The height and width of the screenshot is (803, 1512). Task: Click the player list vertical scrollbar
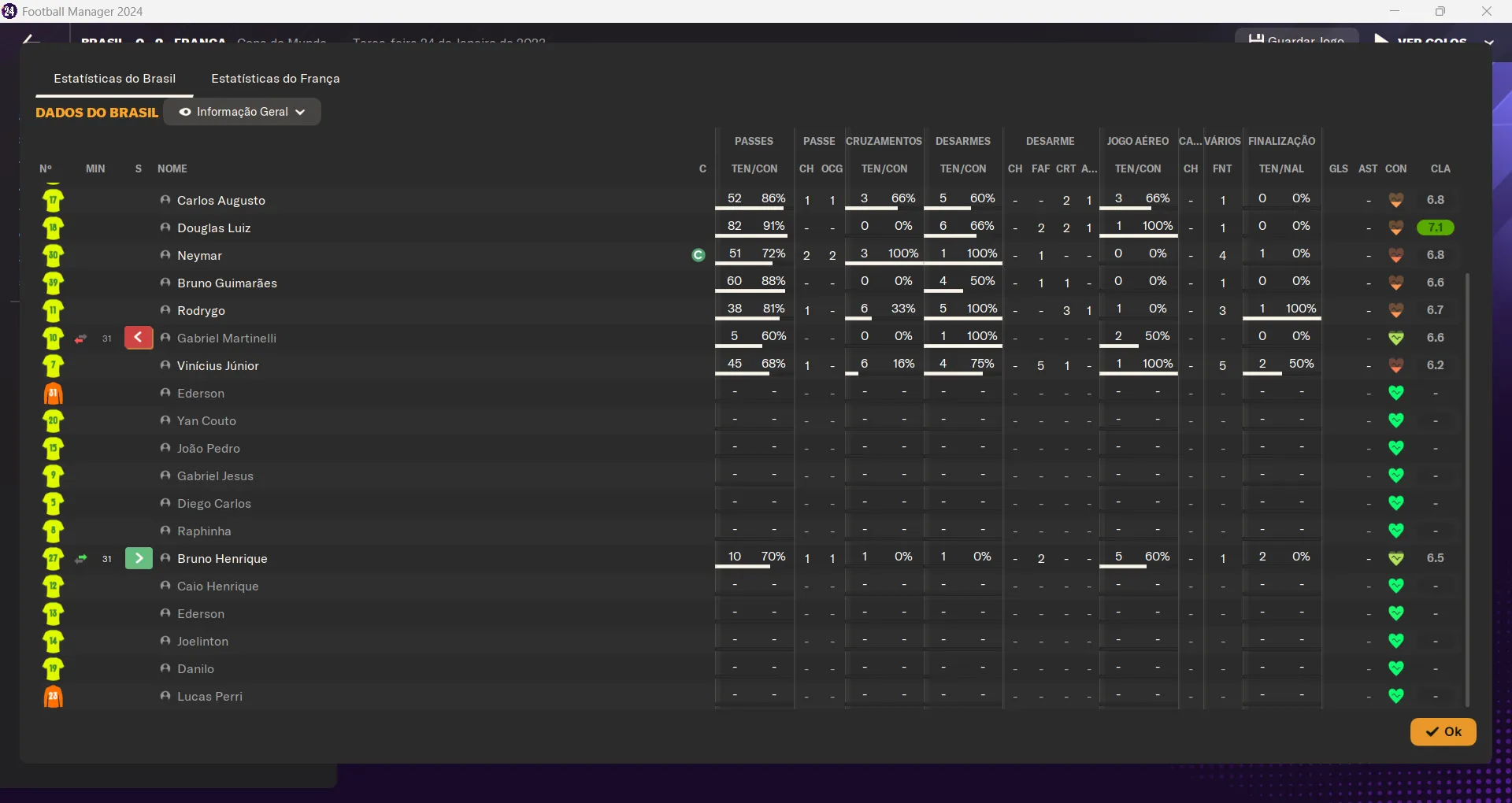click(x=1467, y=488)
